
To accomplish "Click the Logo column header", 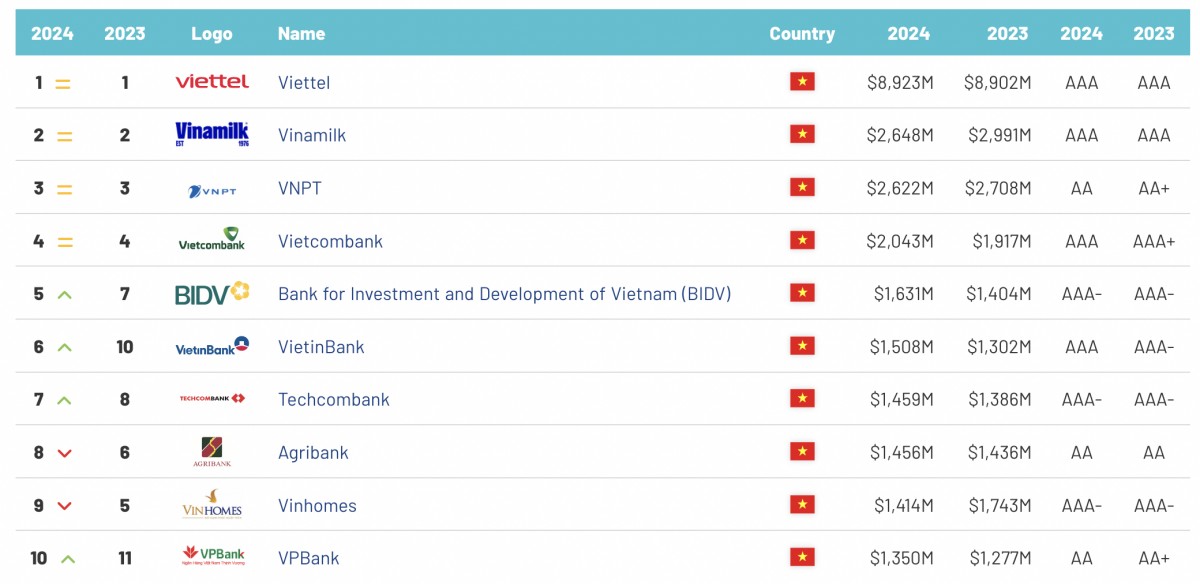I will (212, 34).
